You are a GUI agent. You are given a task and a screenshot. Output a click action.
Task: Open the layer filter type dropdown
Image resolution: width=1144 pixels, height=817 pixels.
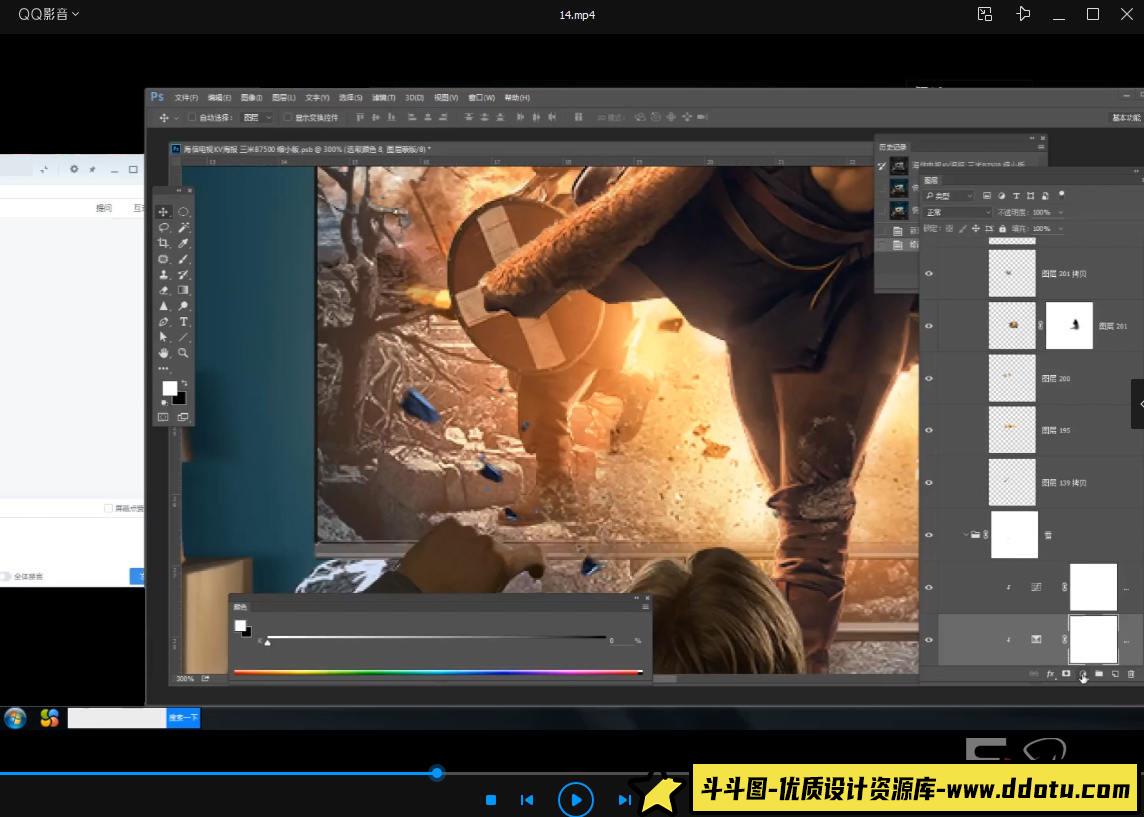coord(949,195)
